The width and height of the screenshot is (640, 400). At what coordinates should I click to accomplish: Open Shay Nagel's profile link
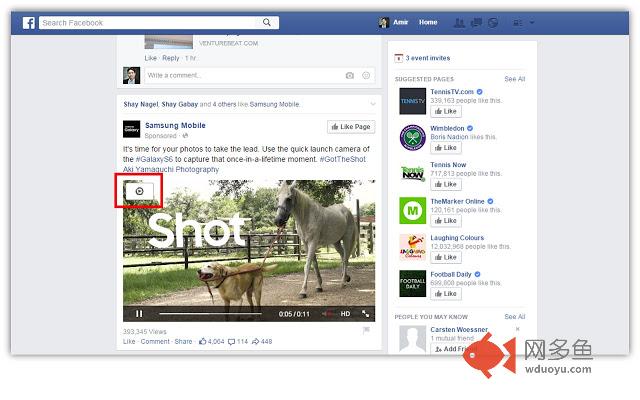coord(141,104)
